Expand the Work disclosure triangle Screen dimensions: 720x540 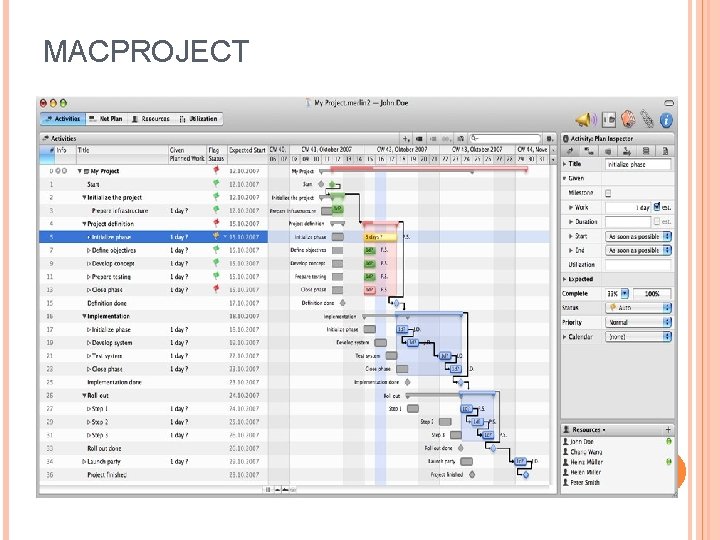(x=571, y=208)
